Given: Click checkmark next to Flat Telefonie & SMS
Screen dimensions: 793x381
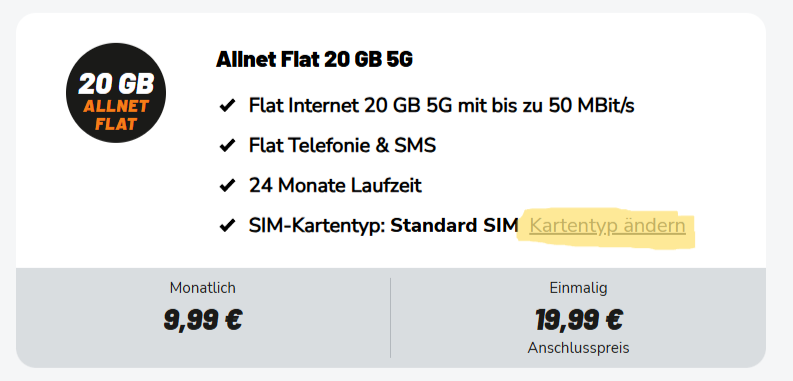Looking at the screenshot, I should [227, 146].
